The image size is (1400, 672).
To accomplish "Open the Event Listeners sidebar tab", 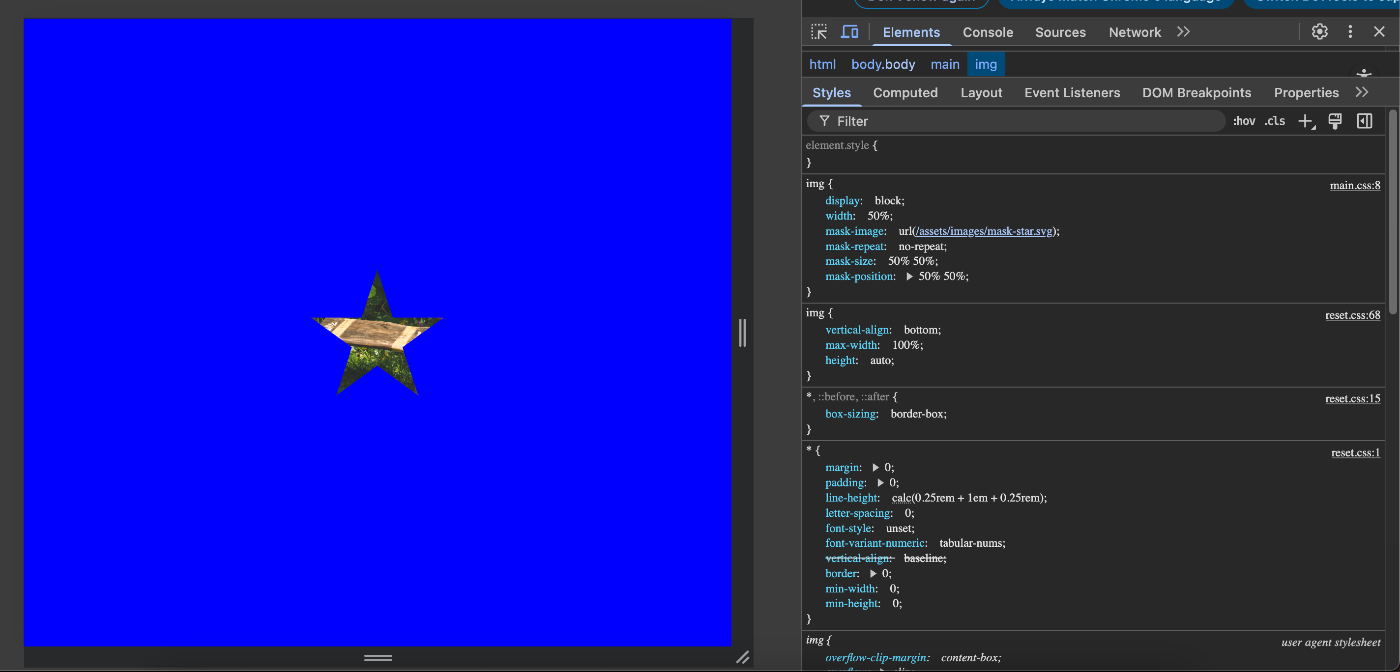I will point(1072,92).
